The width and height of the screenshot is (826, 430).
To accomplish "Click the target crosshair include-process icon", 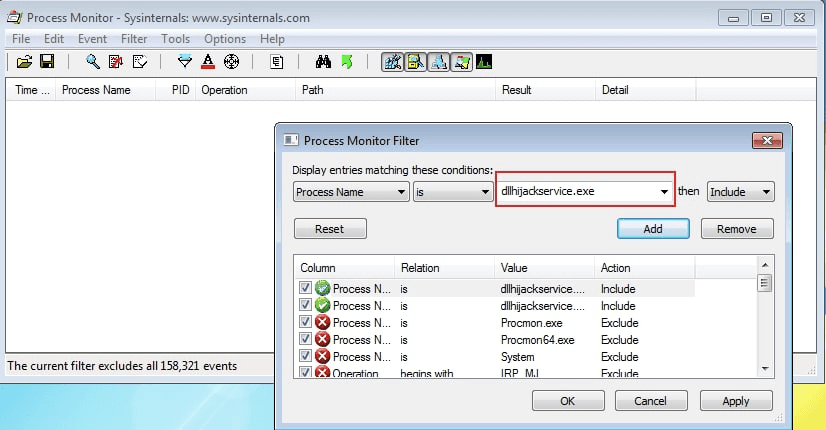I will (231, 62).
